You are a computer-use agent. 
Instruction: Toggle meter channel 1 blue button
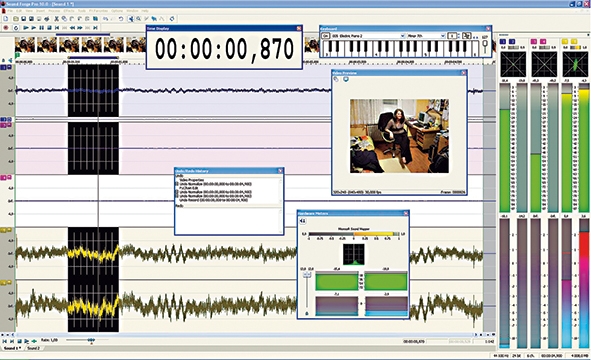tap(502, 41)
